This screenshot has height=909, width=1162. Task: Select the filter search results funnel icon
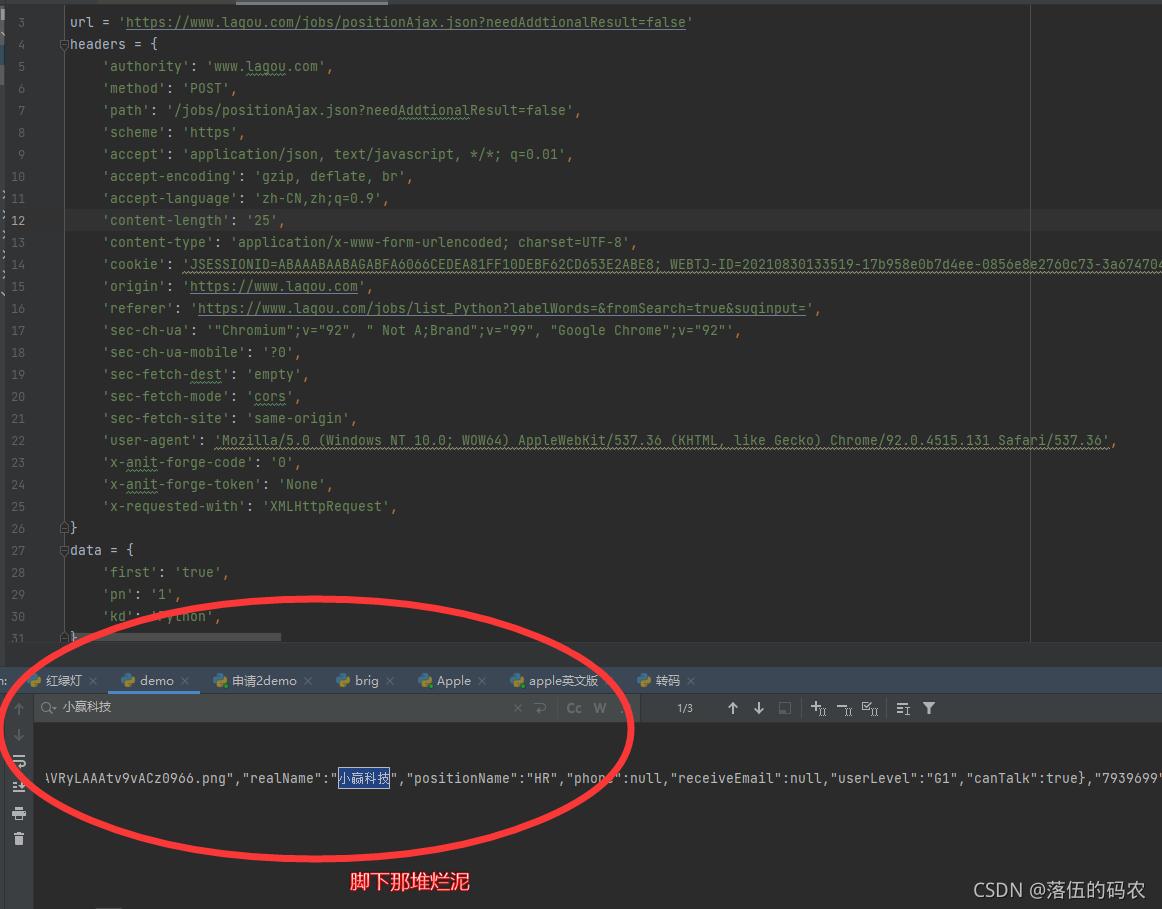[x=929, y=708]
